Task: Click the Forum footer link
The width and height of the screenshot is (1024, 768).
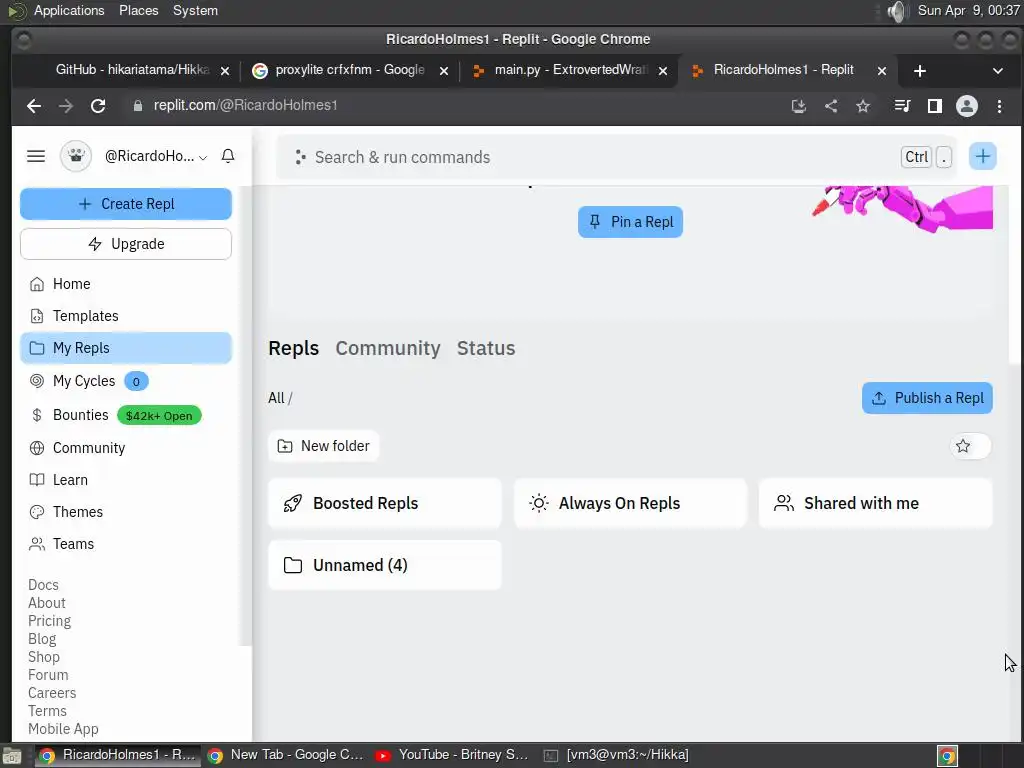Action: [x=48, y=675]
